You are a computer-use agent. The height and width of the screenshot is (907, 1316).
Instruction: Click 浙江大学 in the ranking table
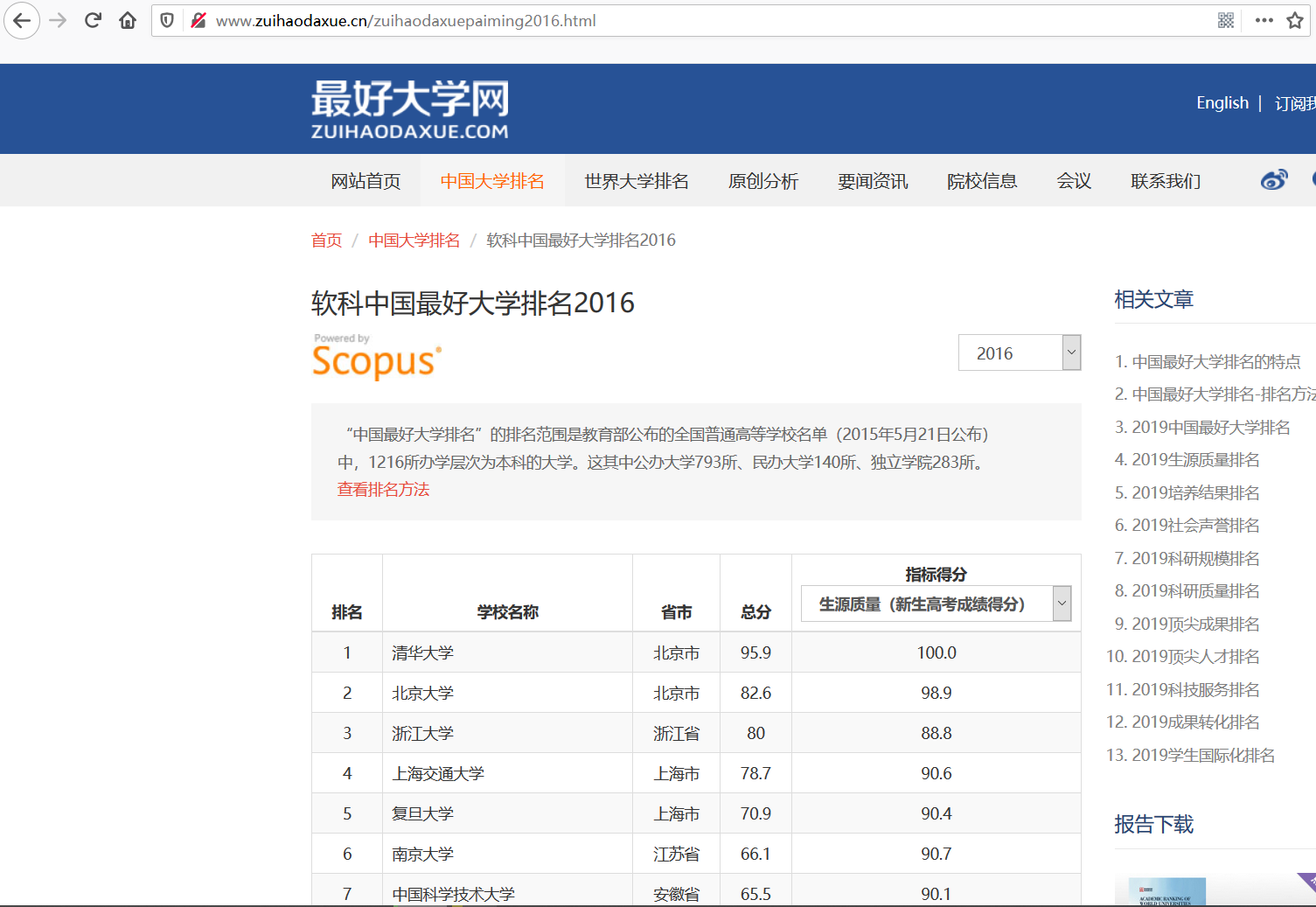click(x=422, y=734)
